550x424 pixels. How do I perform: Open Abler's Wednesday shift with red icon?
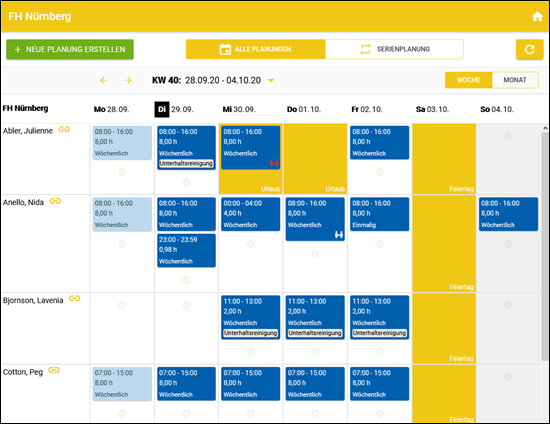[250, 148]
